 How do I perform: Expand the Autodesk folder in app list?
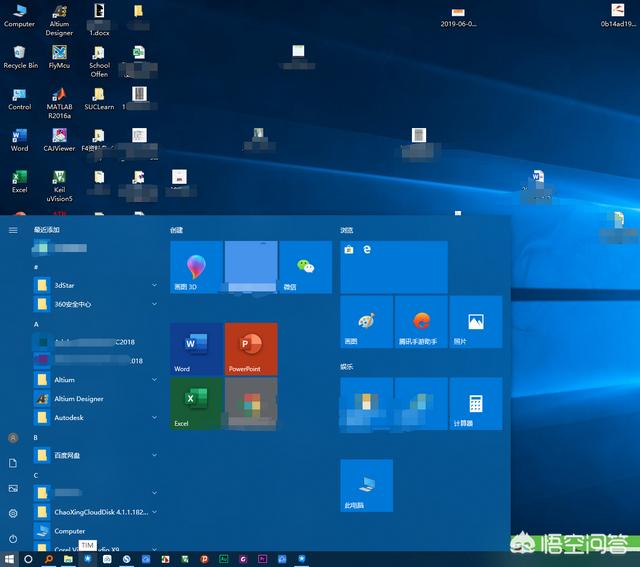(154, 417)
